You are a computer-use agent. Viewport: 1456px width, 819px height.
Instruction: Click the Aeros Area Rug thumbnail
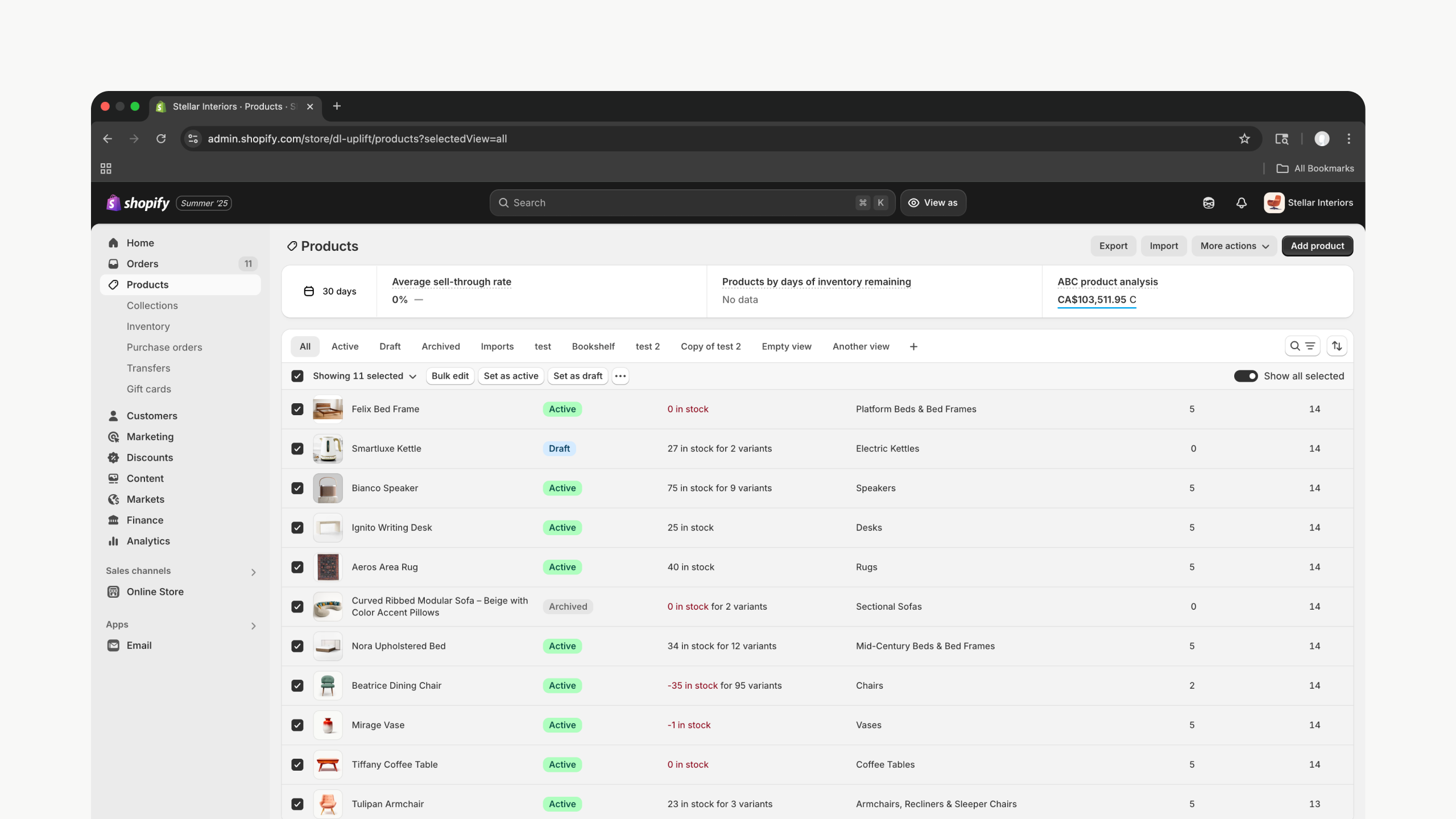328,568
